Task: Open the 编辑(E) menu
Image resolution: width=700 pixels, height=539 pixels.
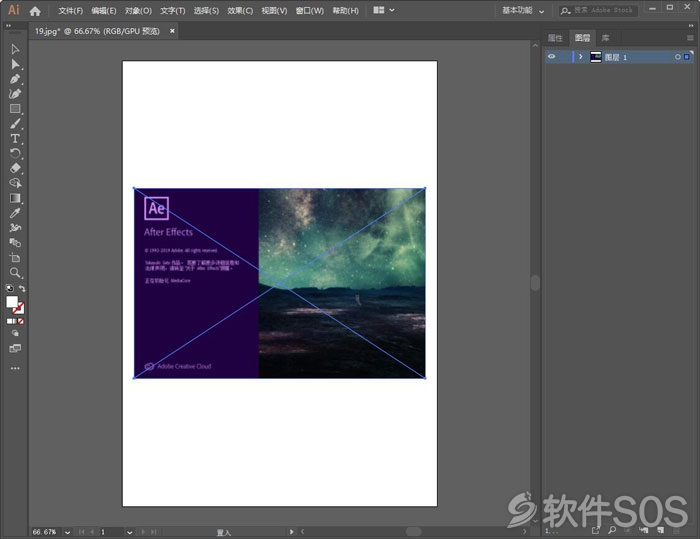Action: (104, 10)
